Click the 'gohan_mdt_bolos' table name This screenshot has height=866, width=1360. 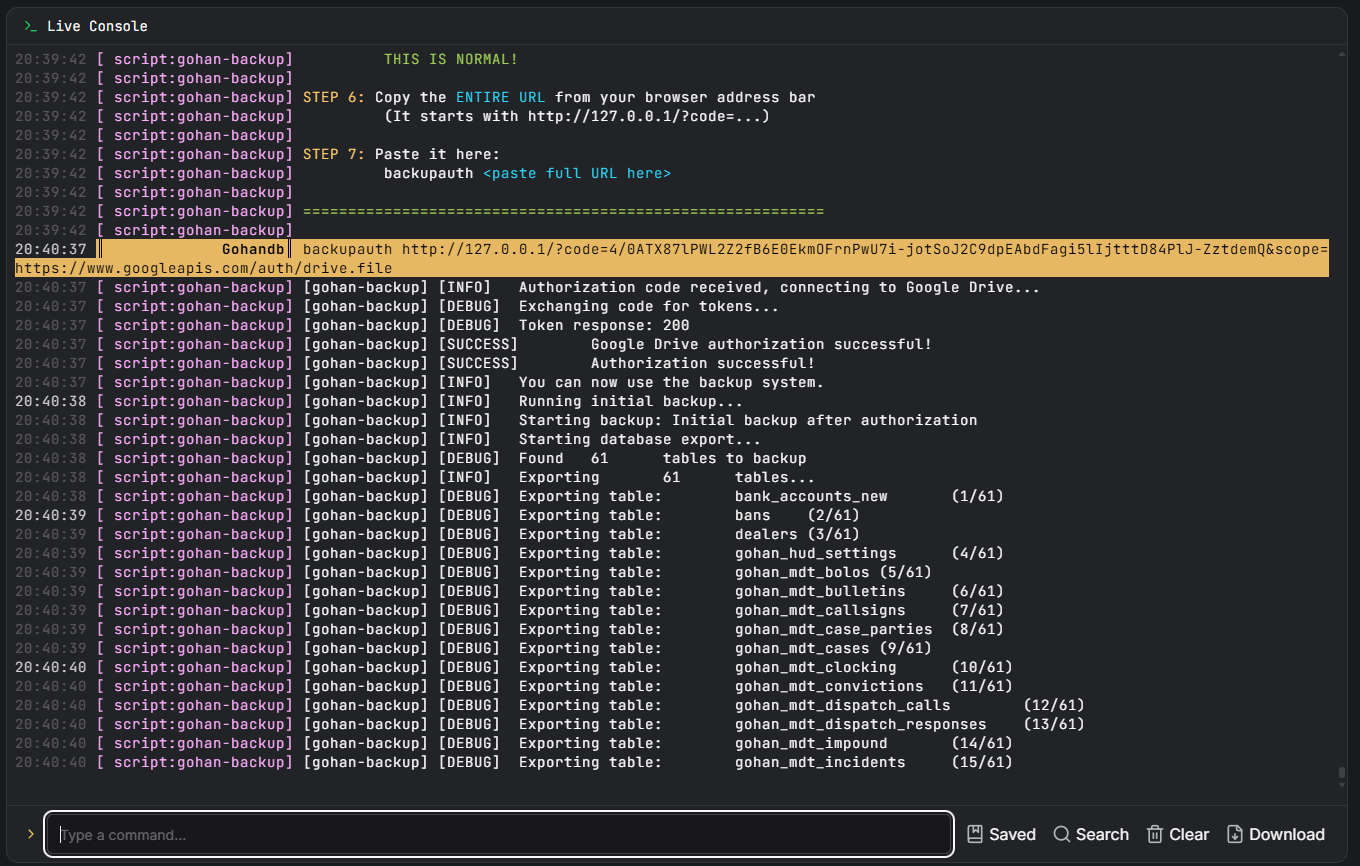(x=802, y=572)
